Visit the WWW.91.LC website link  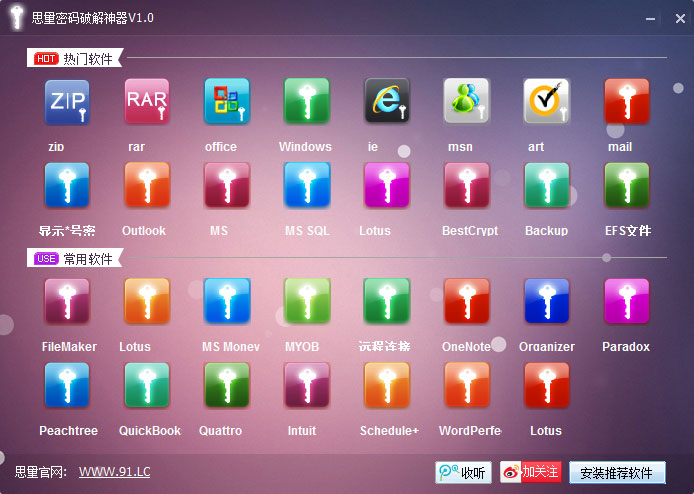pyautogui.click(x=115, y=472)
